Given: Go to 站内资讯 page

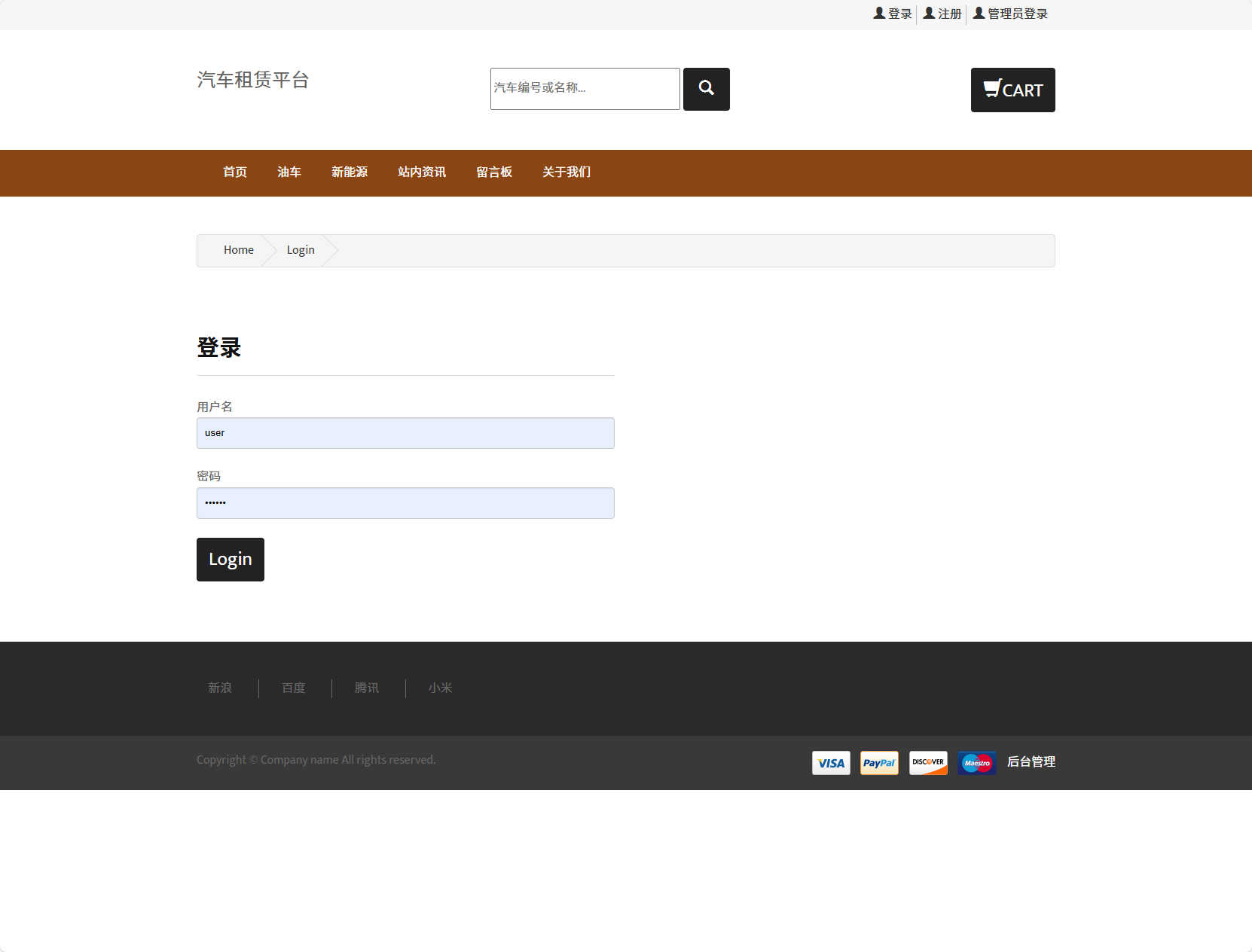Looking at the screenshot, I should point(422,172).
